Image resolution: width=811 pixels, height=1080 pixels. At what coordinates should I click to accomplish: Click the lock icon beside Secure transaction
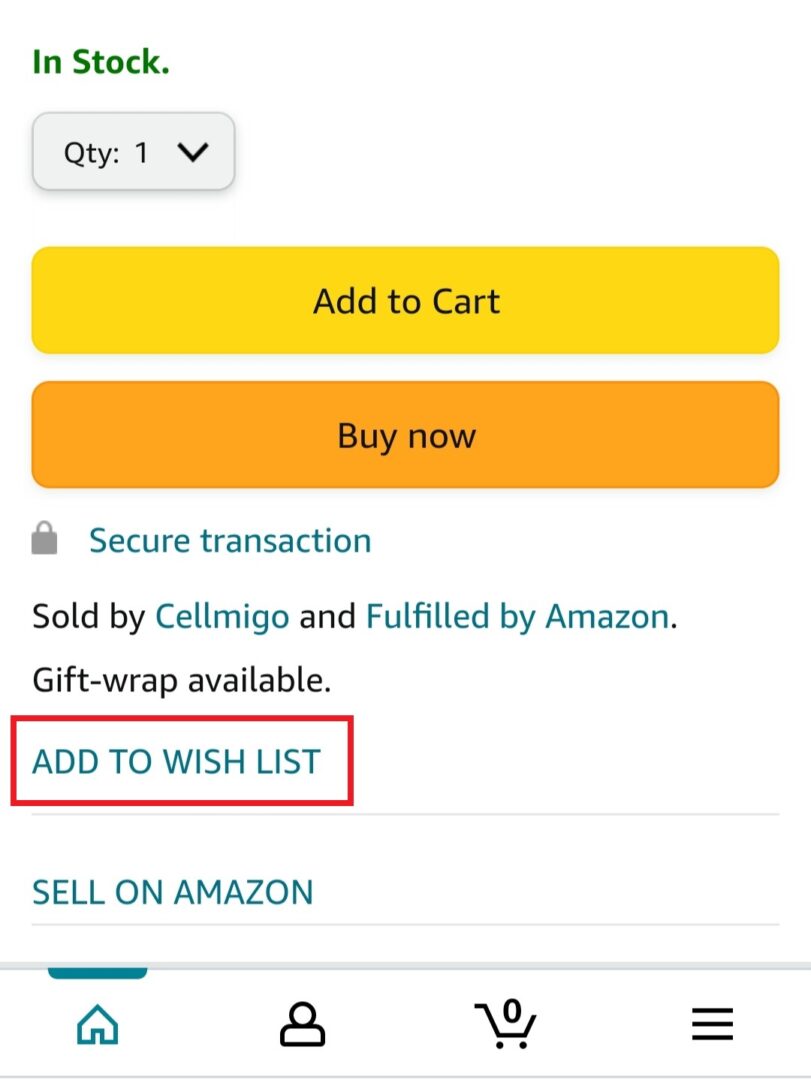(44, 540)
